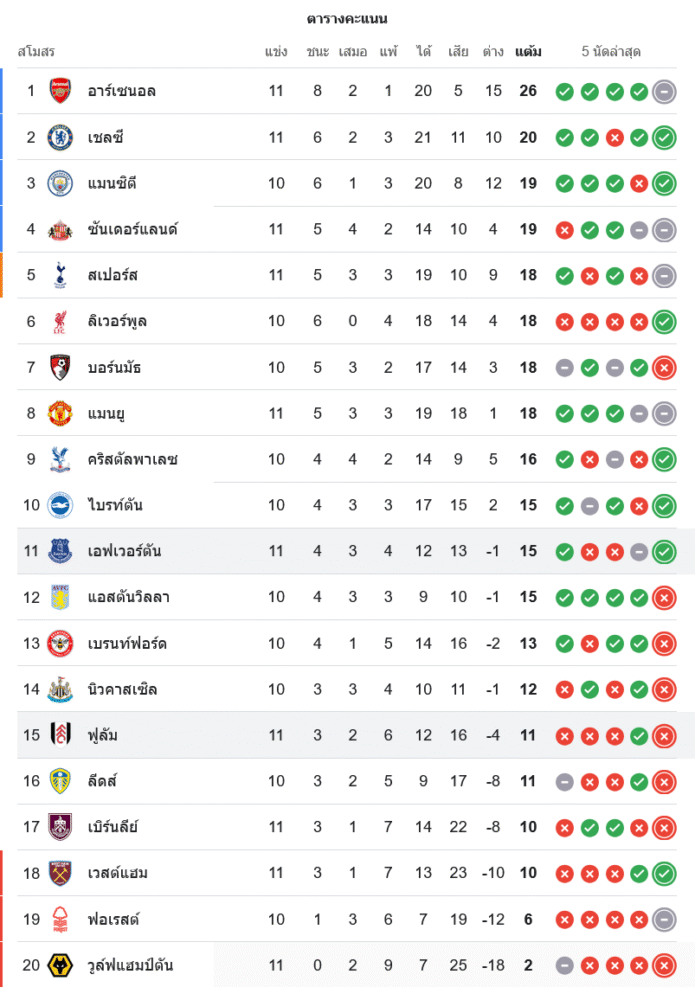Click the Wolverhampton wolf crest
The height and width of the screenshot is (1000, 695).
pos(60,965)
